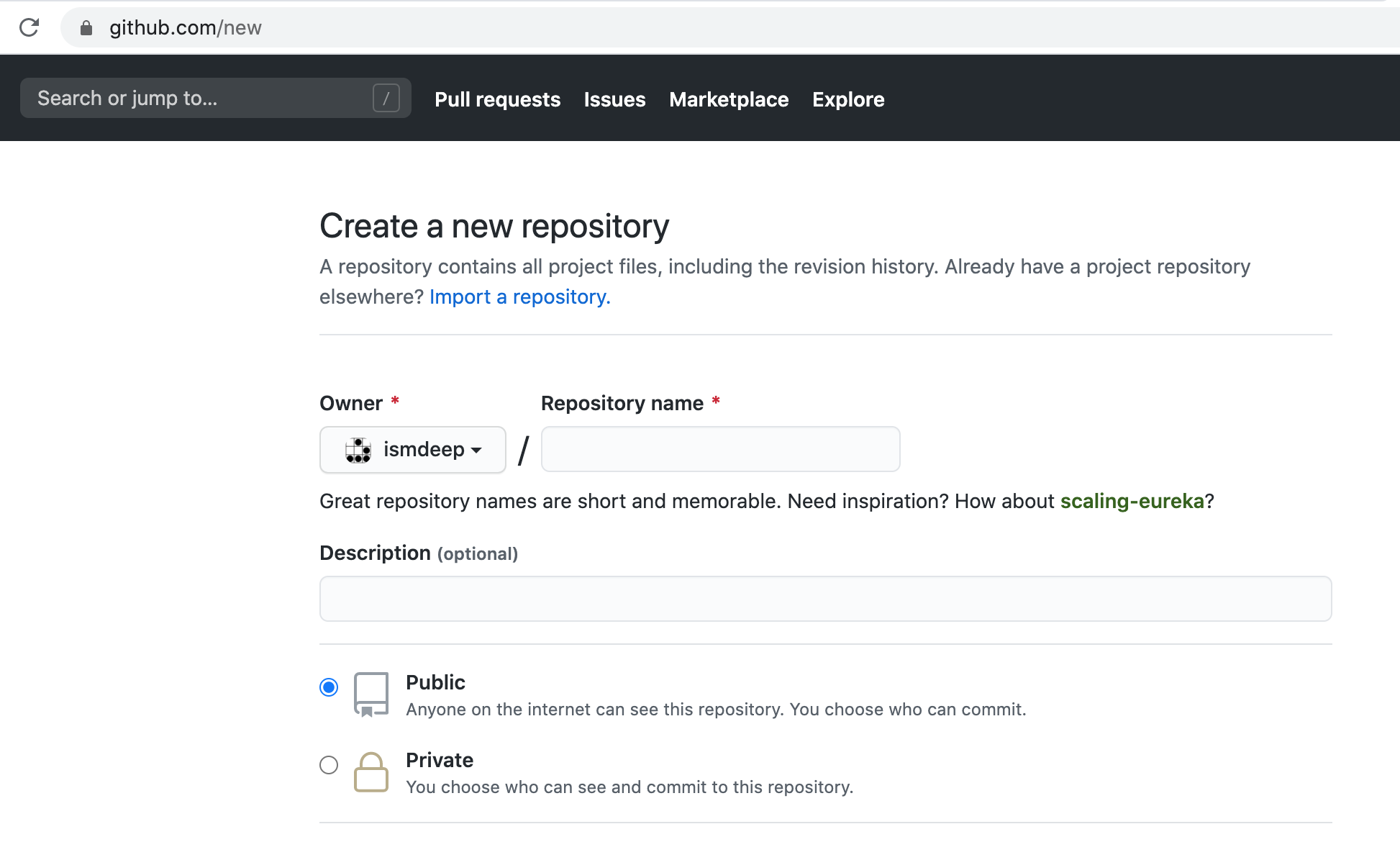
Task: Click the Import a repository link
Action: pyautogui.click(x=519, y=296)
